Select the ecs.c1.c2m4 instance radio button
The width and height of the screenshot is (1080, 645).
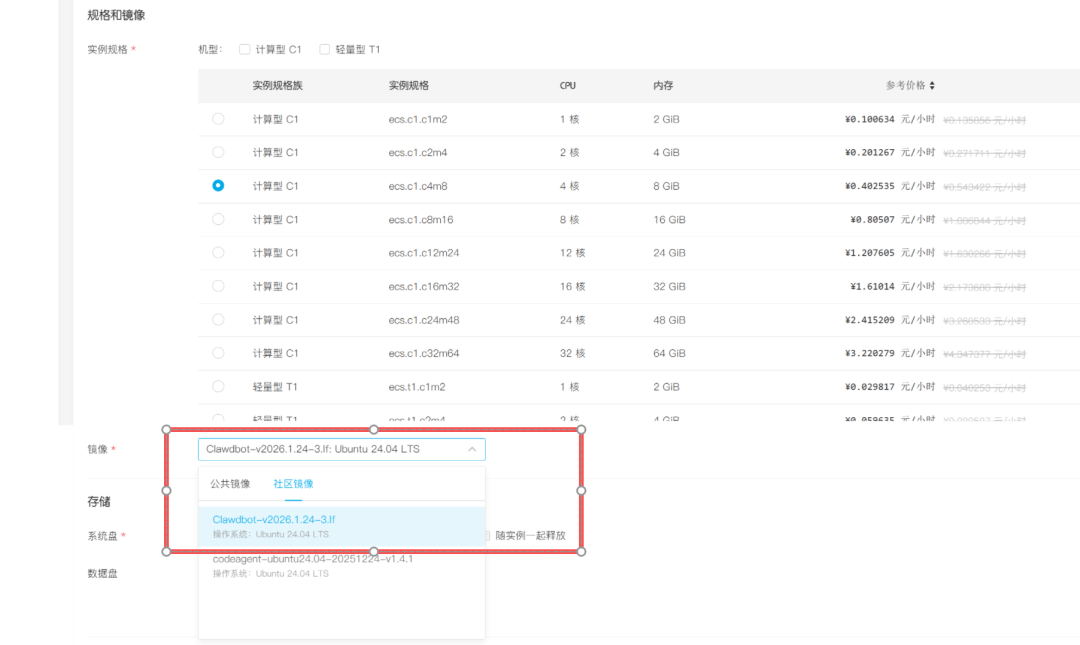(x=218, y=152)
